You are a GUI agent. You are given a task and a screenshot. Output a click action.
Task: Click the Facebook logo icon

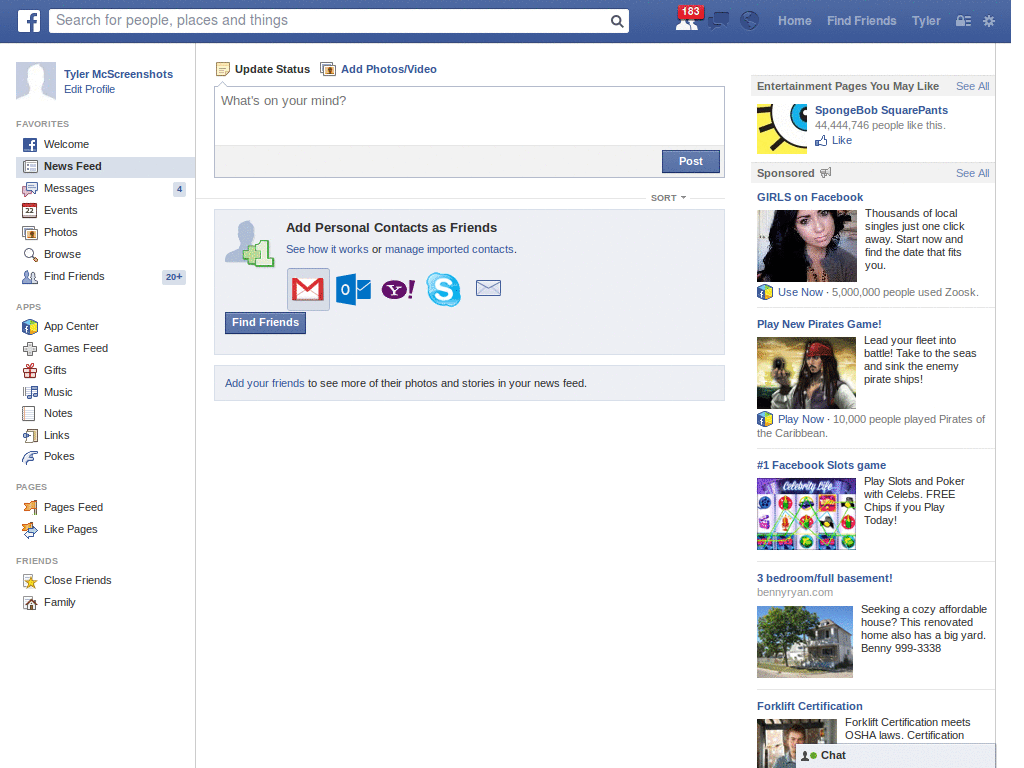(29, 21)
